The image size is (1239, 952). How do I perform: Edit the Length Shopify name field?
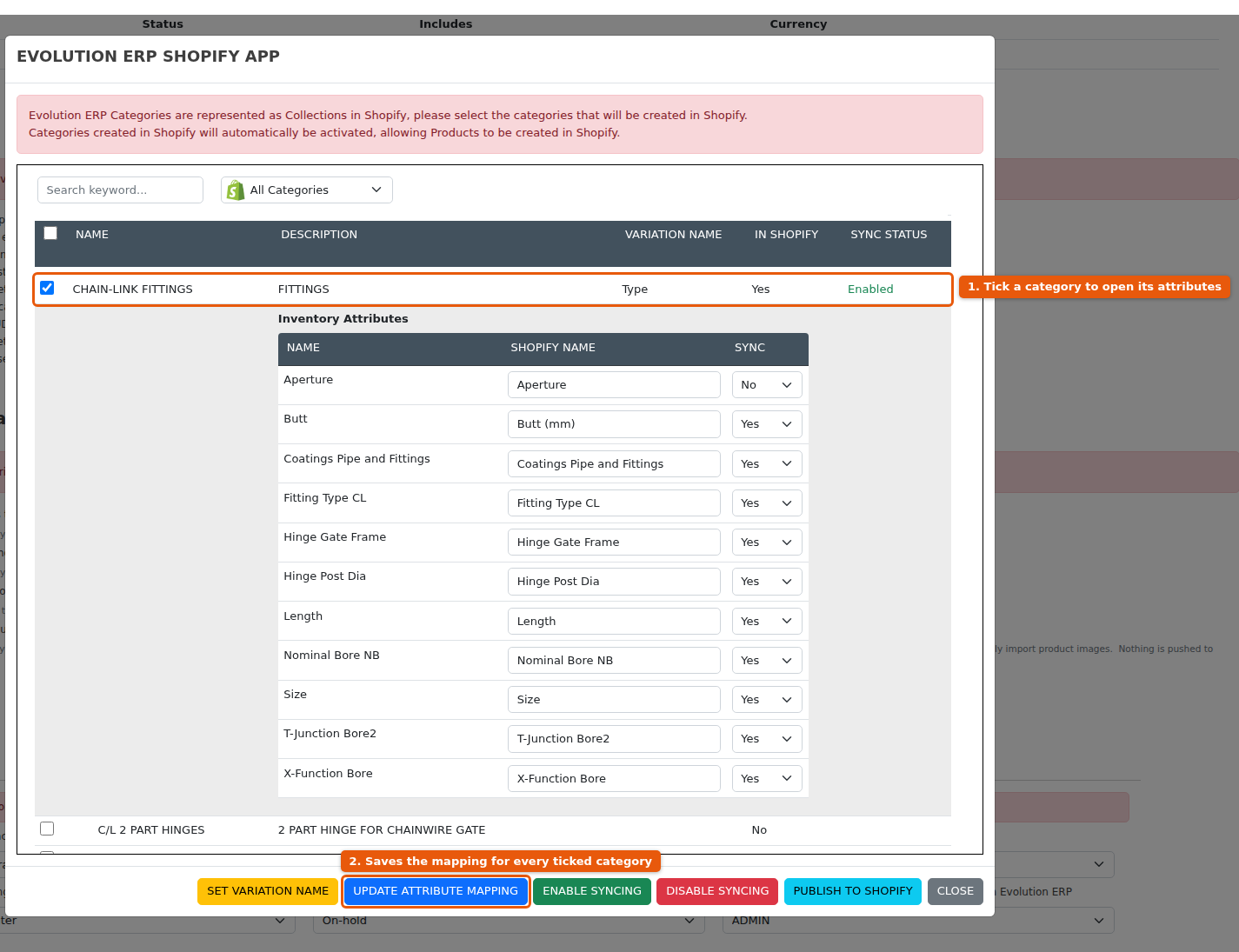(x=614, y=622)
